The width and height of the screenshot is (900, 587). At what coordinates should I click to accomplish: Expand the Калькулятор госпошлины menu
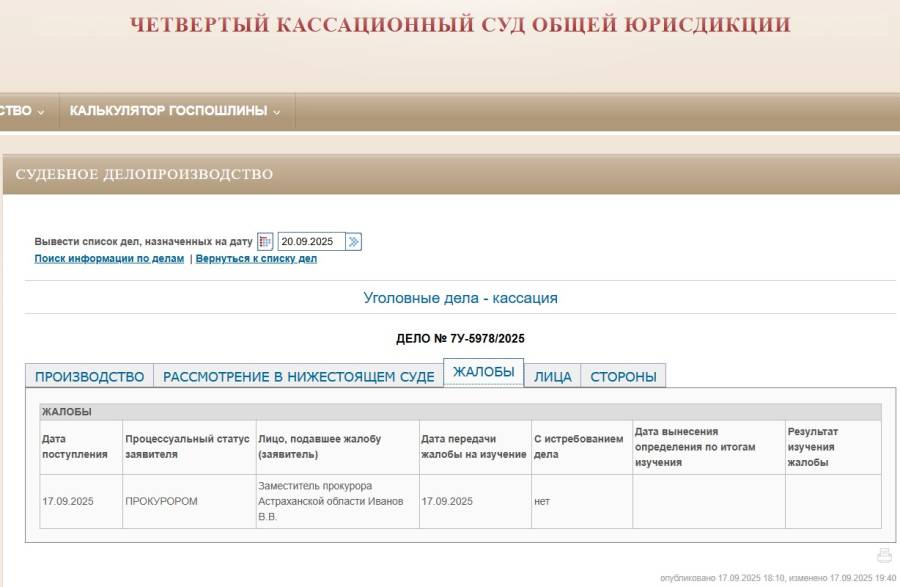[175, 111]
